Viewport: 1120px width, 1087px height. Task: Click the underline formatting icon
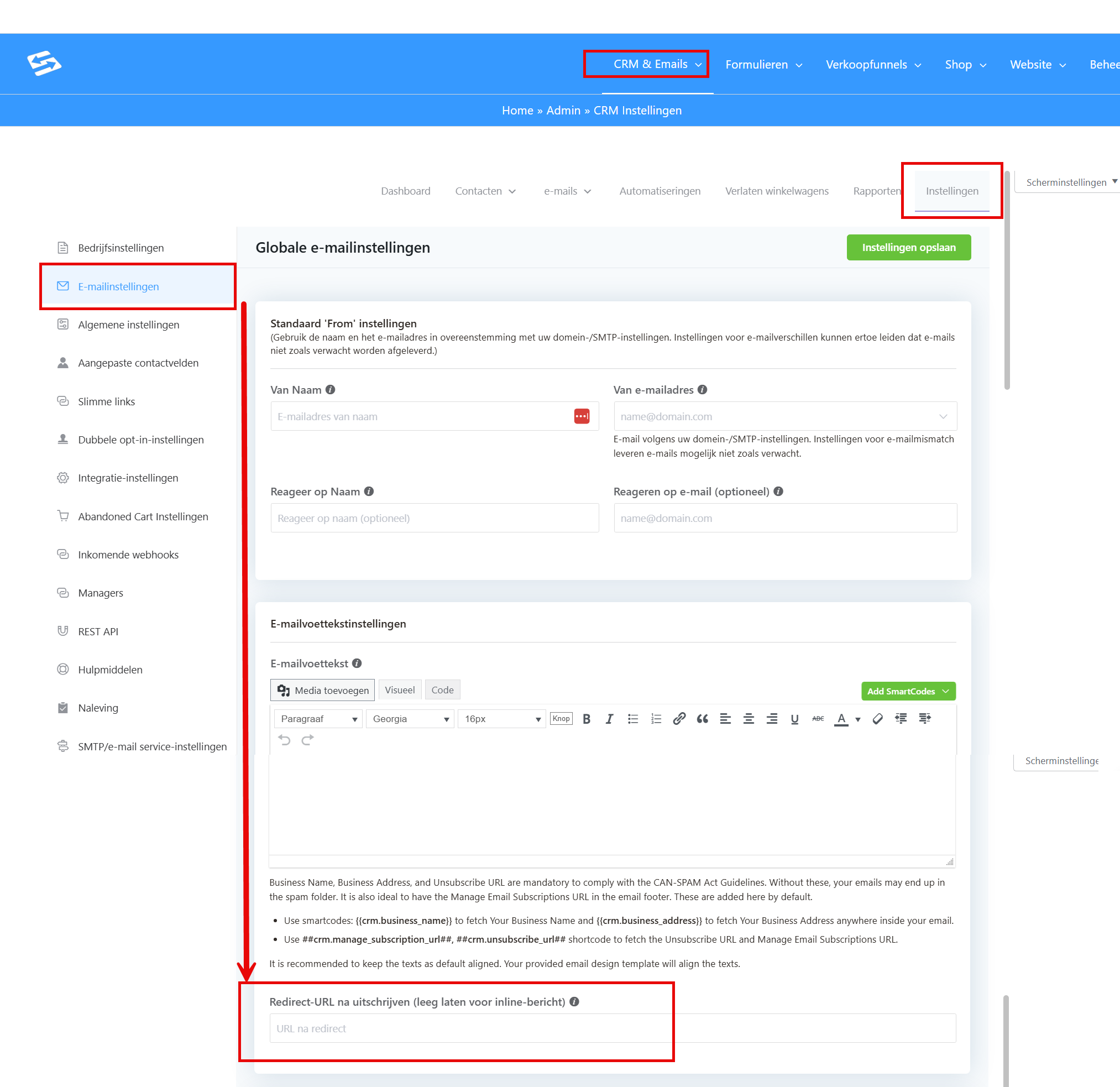(794, 719)
